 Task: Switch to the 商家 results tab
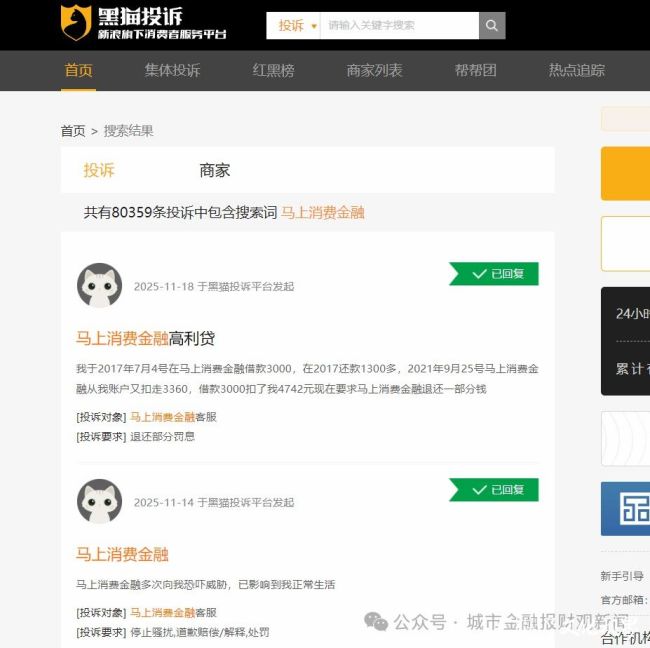pyautogui.click(x=214, y=170)
